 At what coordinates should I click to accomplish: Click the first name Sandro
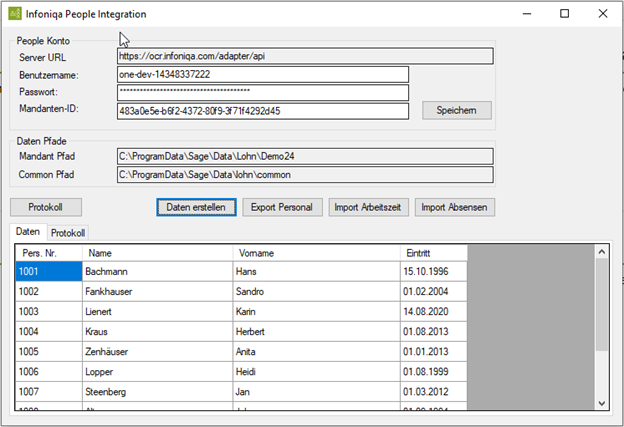250,291
